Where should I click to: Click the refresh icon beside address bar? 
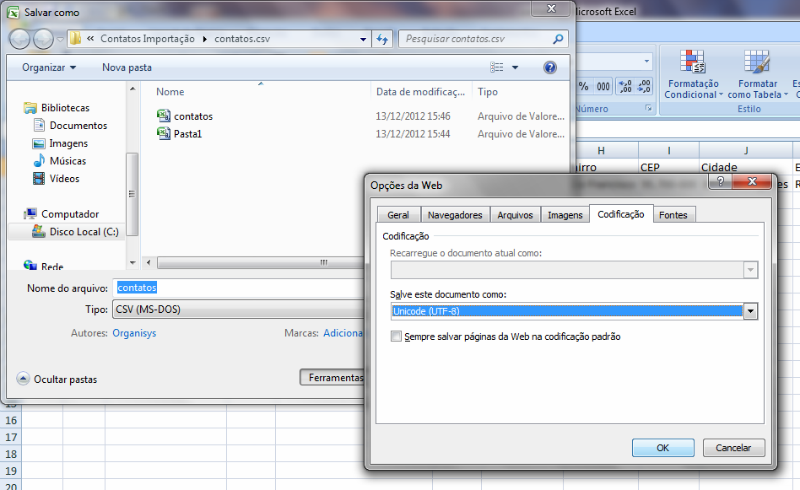point(382,39)
